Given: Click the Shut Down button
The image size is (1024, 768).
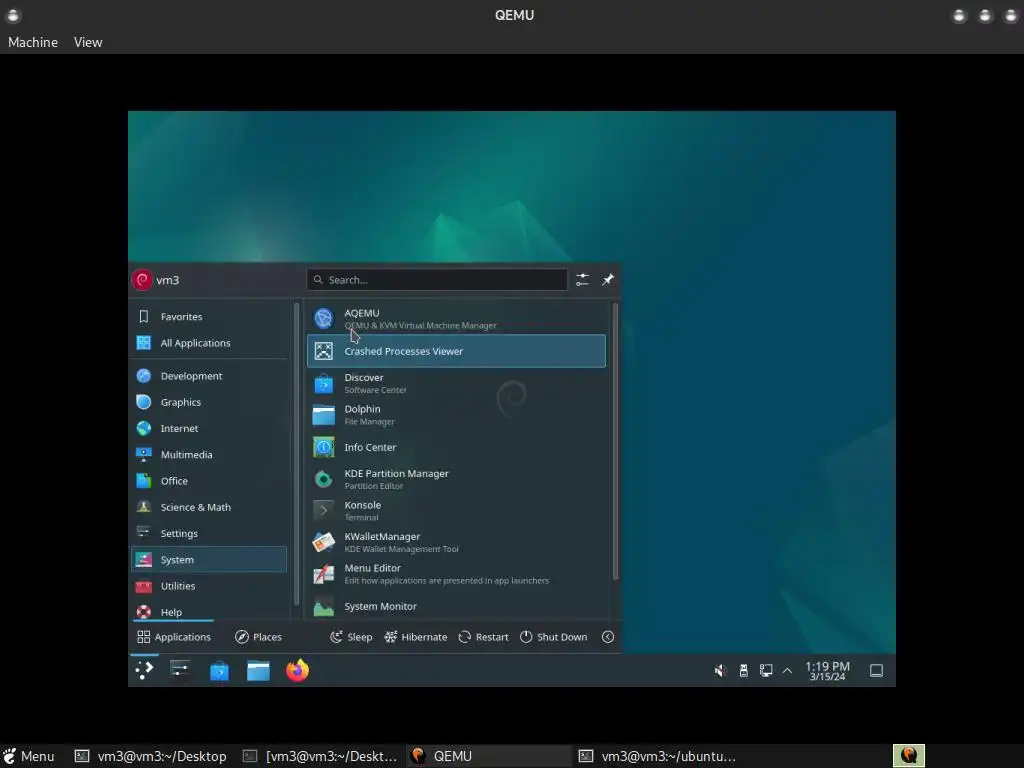Looking at the screenshot, I should 554,637.
